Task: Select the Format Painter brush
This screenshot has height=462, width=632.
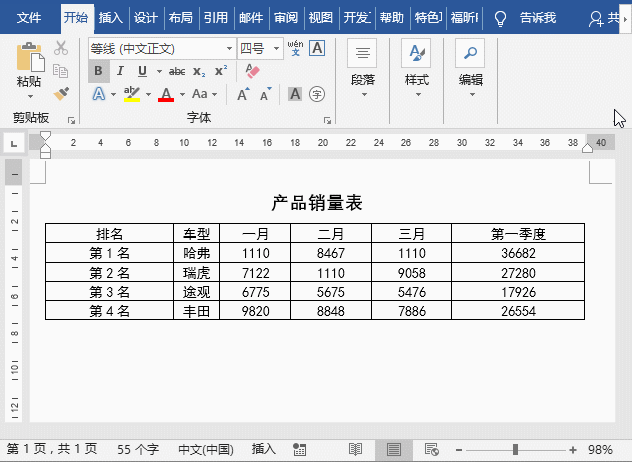Action: pos(61,93)
